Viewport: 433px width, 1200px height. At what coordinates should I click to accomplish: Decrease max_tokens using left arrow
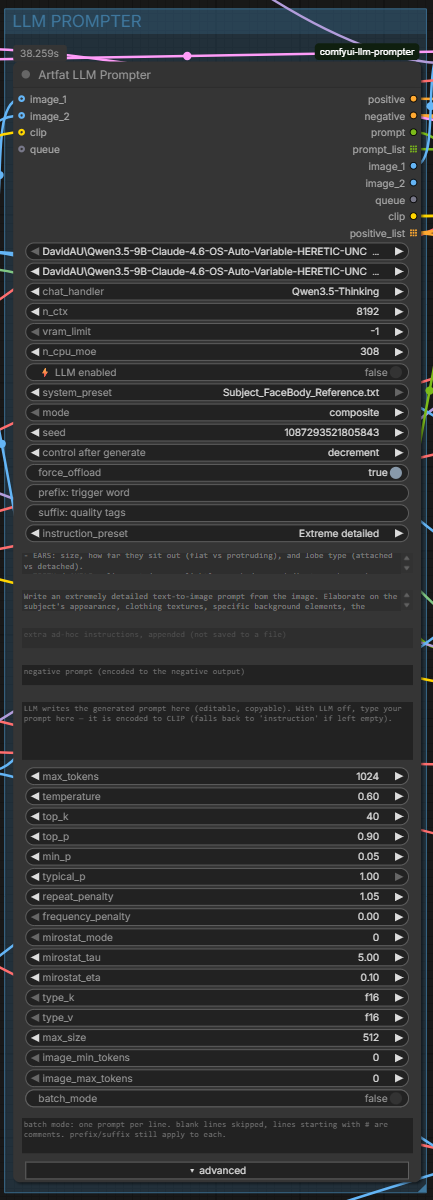pyautogui.click(x=35, y=776)
